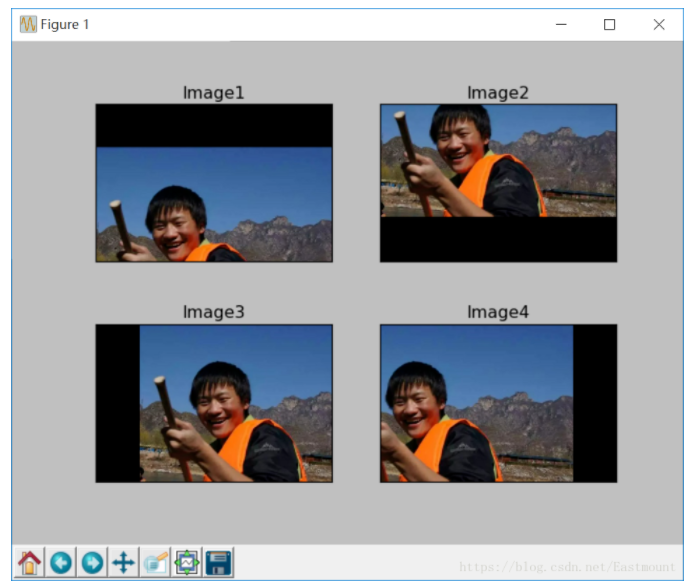Click the Image2 subplot picture
The image size is (687, 585).
499,183
